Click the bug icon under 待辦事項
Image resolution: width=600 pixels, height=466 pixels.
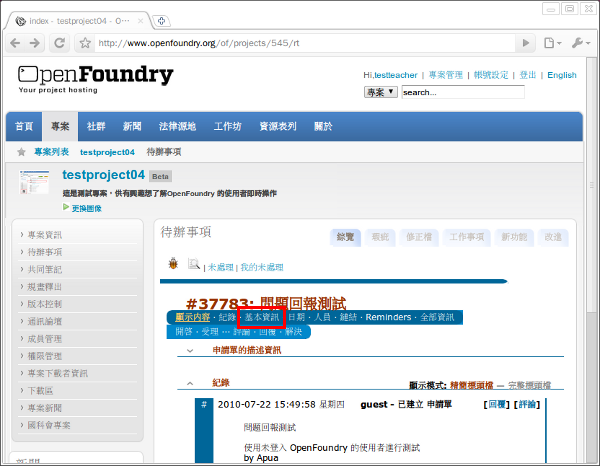(173, 264)
